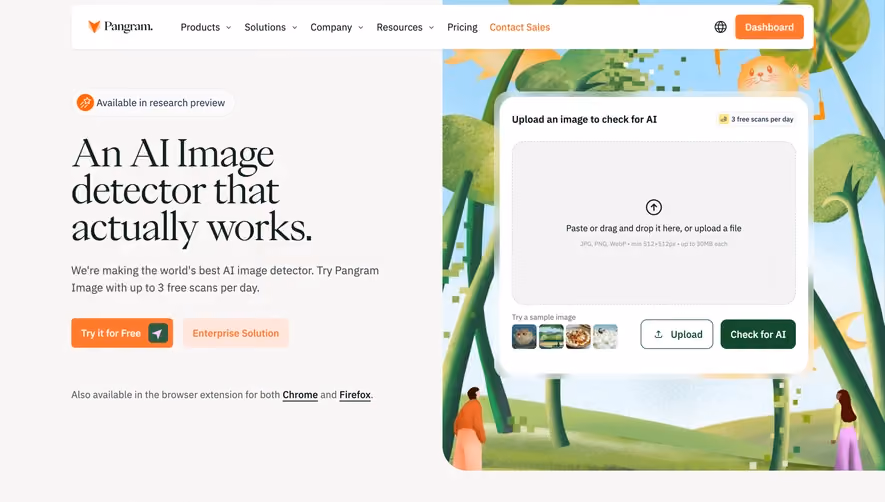885x502 pixels.
Task: Click the 'Try a sample image' label
Action: coord(544,317)
